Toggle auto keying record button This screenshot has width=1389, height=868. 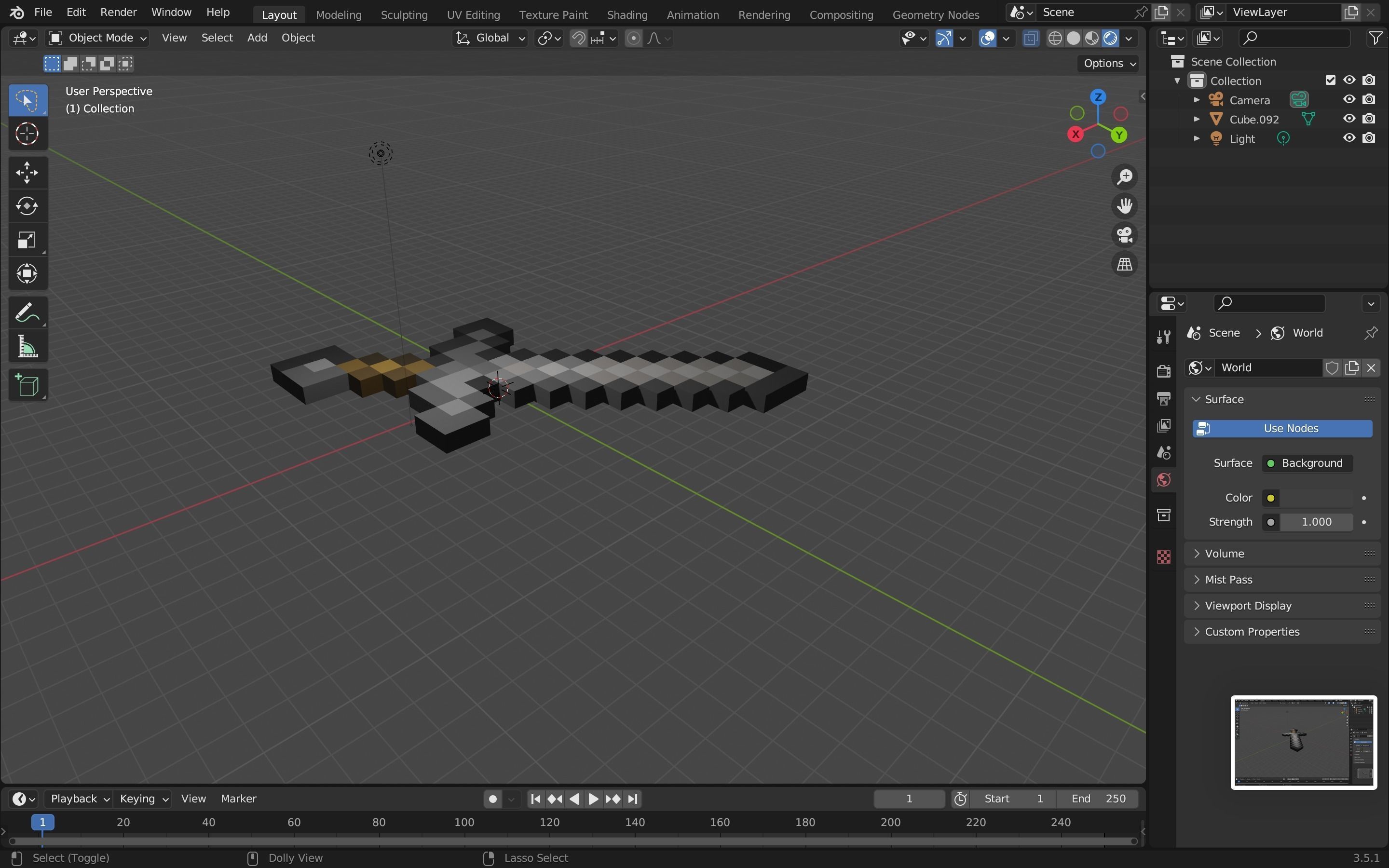click(x=492, y=799)
